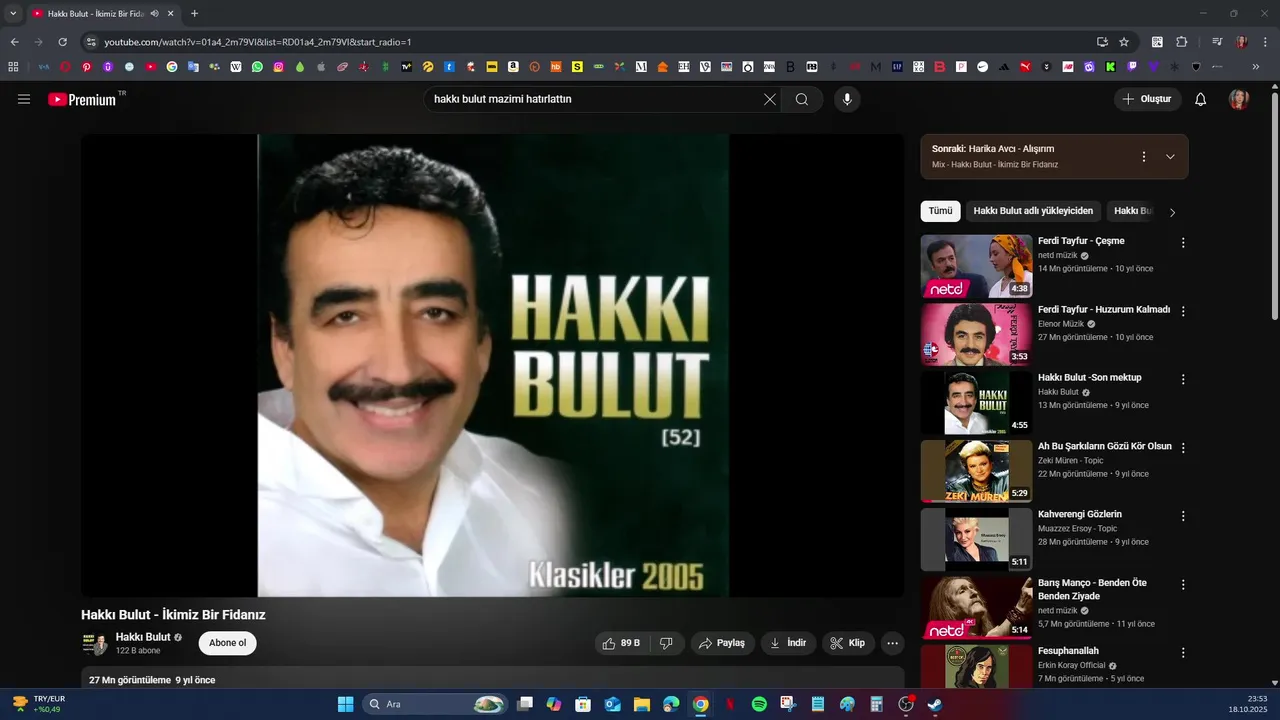The image size is (1280, 720).
Task: Collapse the mix playlist panel chevron
Action: pos(1170,157)
